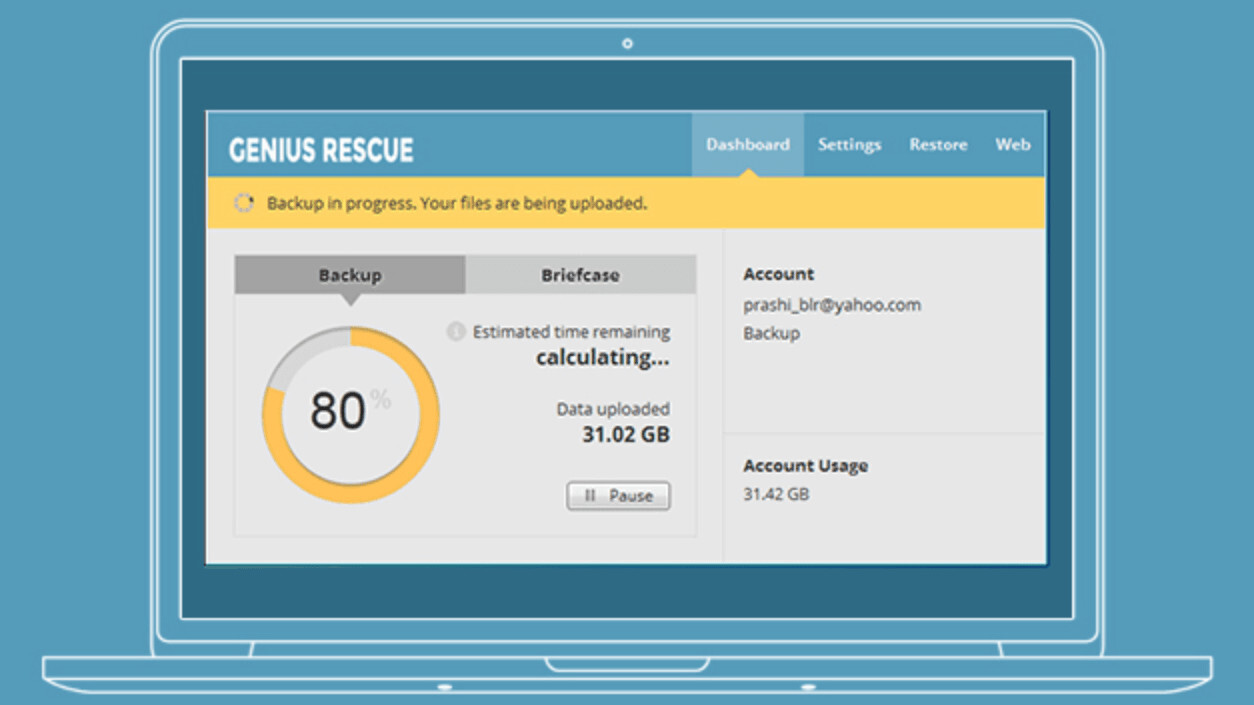
Task: Click the calculating... time estimate text
Action: 602,358
